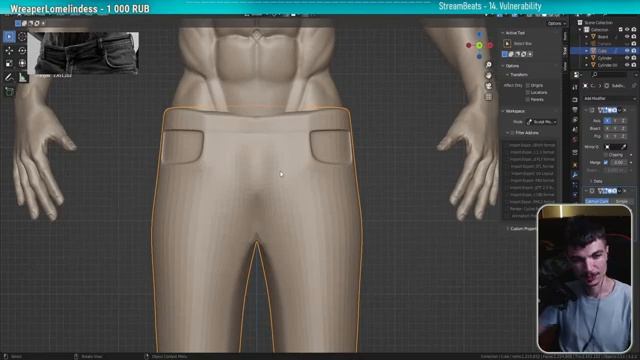Image resolution: width=640 pixels, height=360 pixels.
Task: Enable Flip Z button
Action: (x=623, y=136)
